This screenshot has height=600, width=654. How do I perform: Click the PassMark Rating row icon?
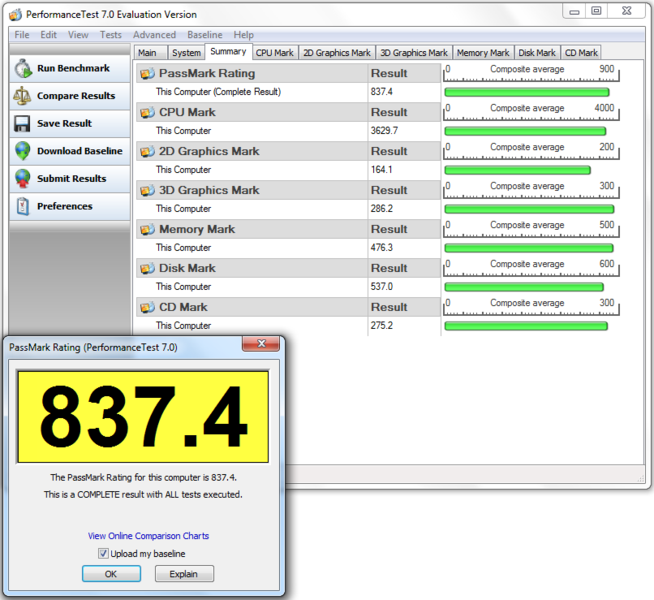[x=147, y=74]
